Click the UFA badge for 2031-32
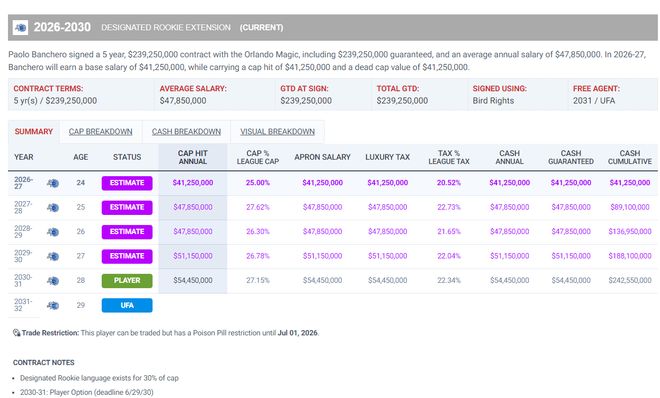Image resolution: width=660 pixels, height=398 pixels. 127,305
